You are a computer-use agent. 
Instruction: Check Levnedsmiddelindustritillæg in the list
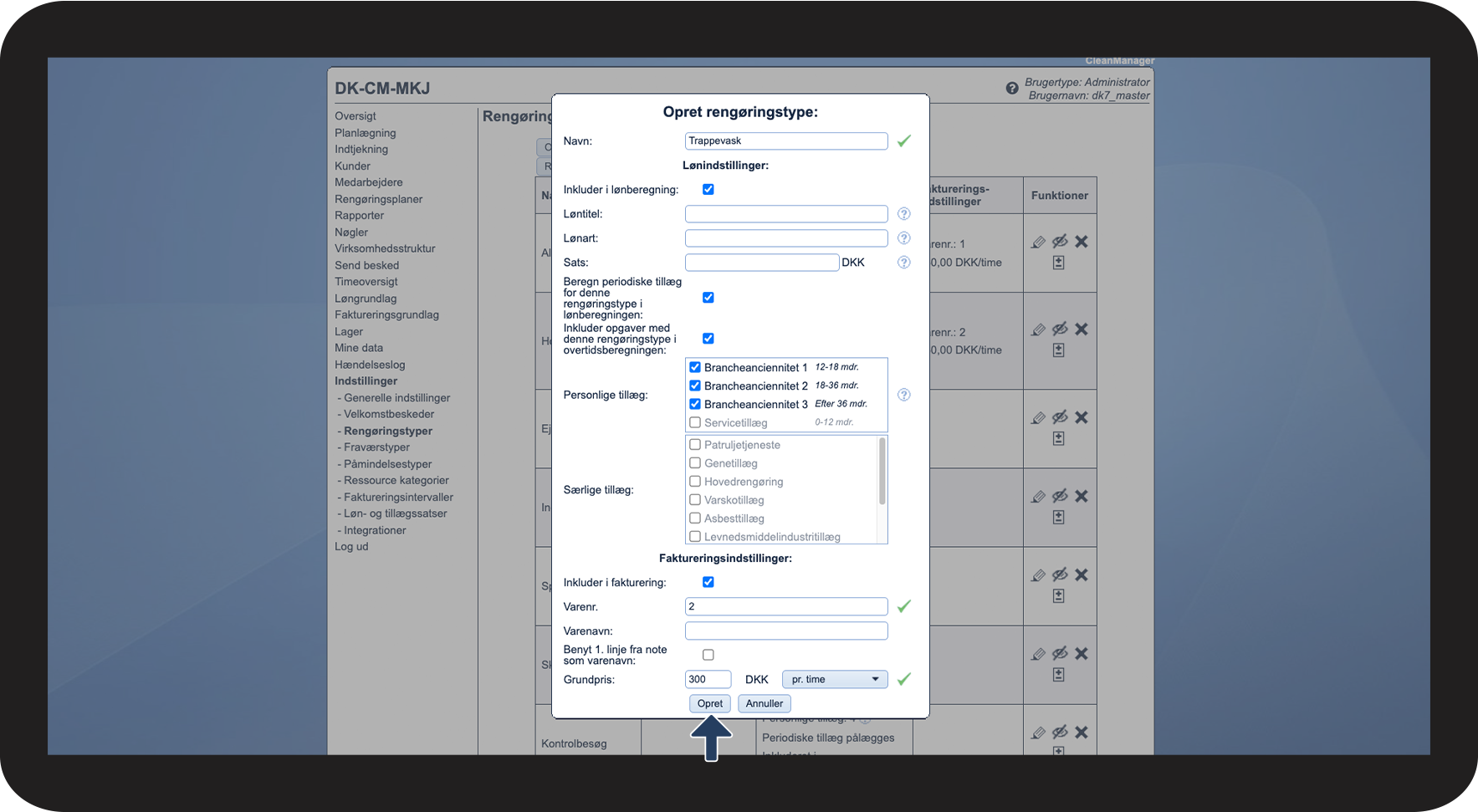695,537
